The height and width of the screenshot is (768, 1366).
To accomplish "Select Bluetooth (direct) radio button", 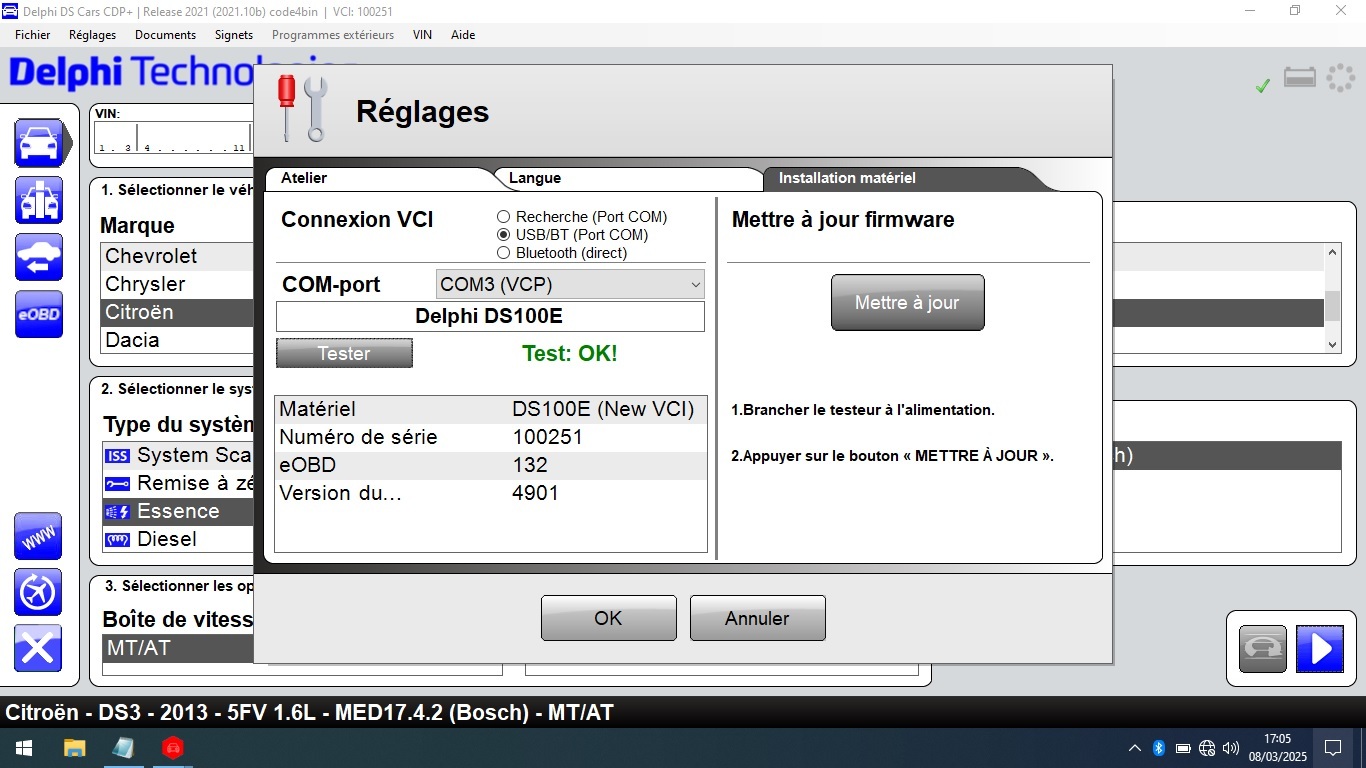I will 504,253.
